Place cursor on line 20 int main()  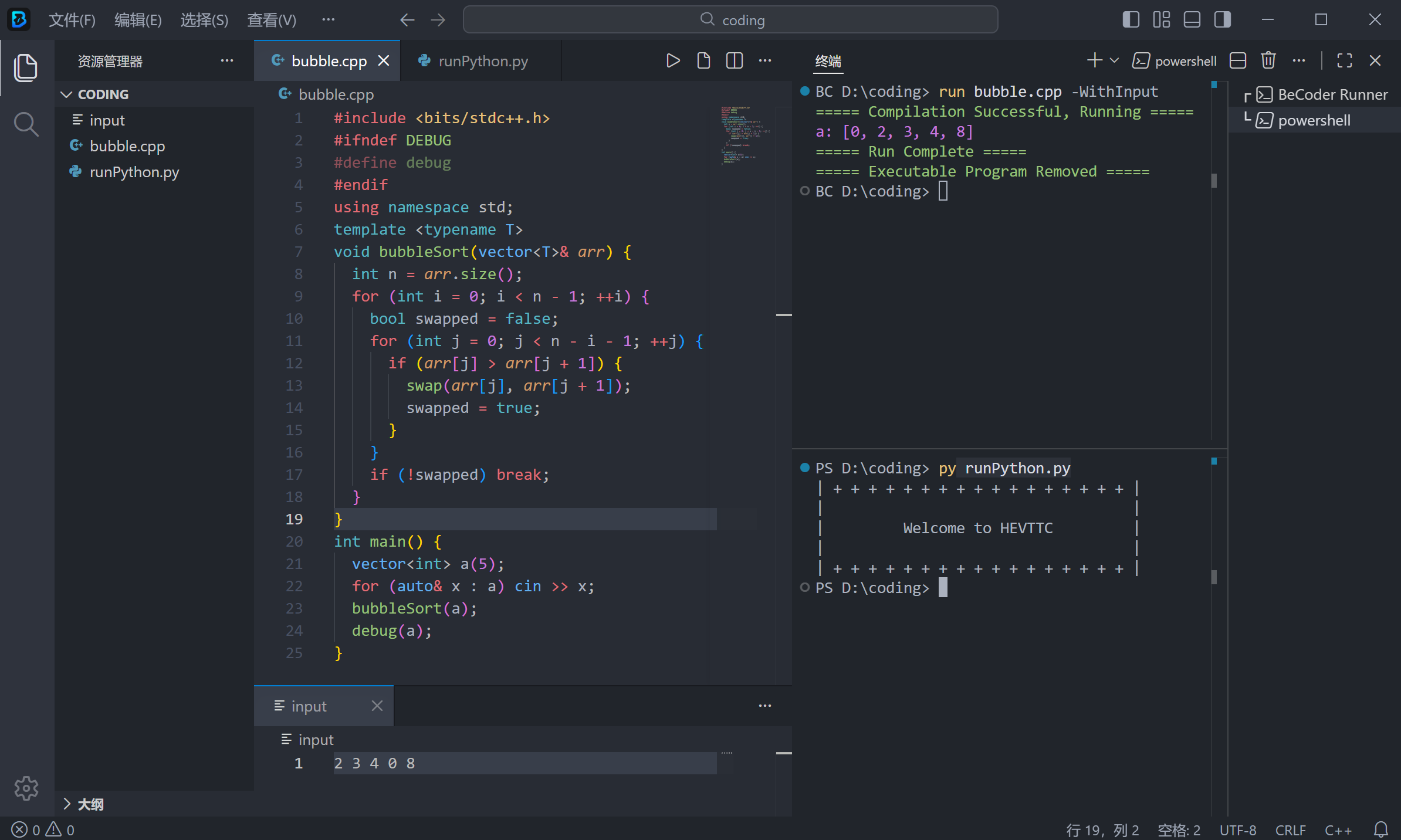387,541
